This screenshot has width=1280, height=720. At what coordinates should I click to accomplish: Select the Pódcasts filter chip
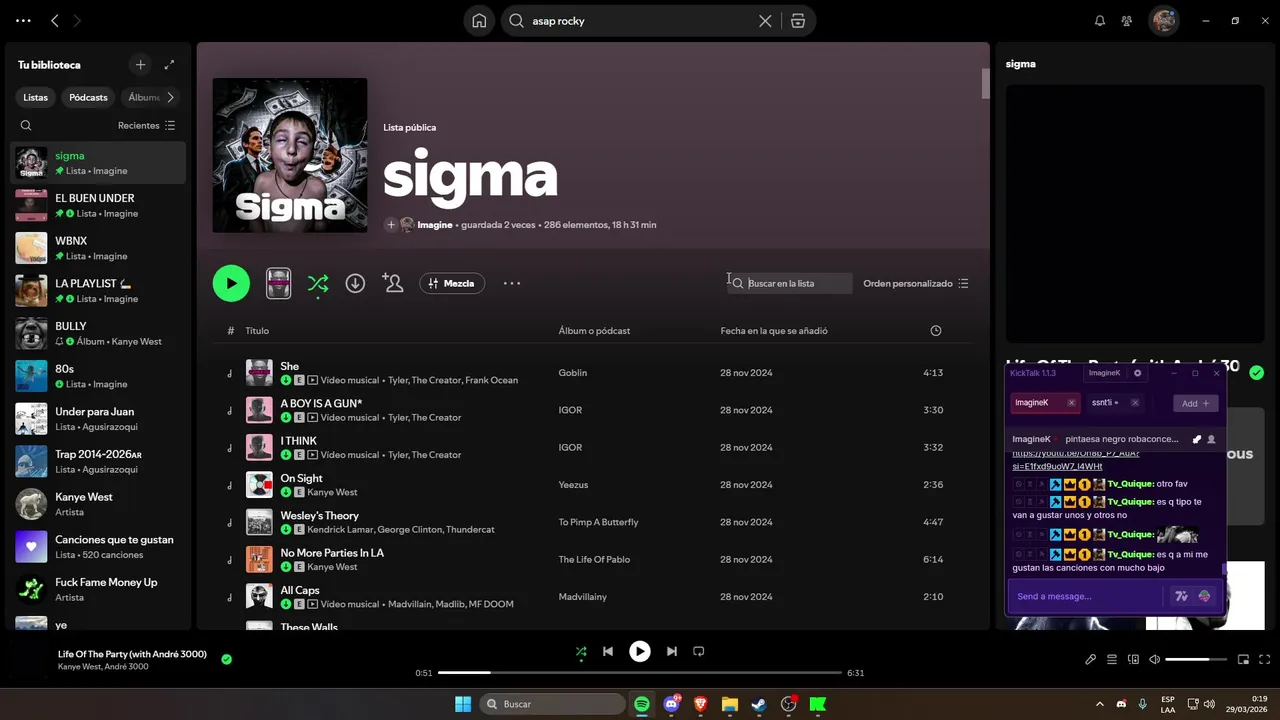(88, 97)
